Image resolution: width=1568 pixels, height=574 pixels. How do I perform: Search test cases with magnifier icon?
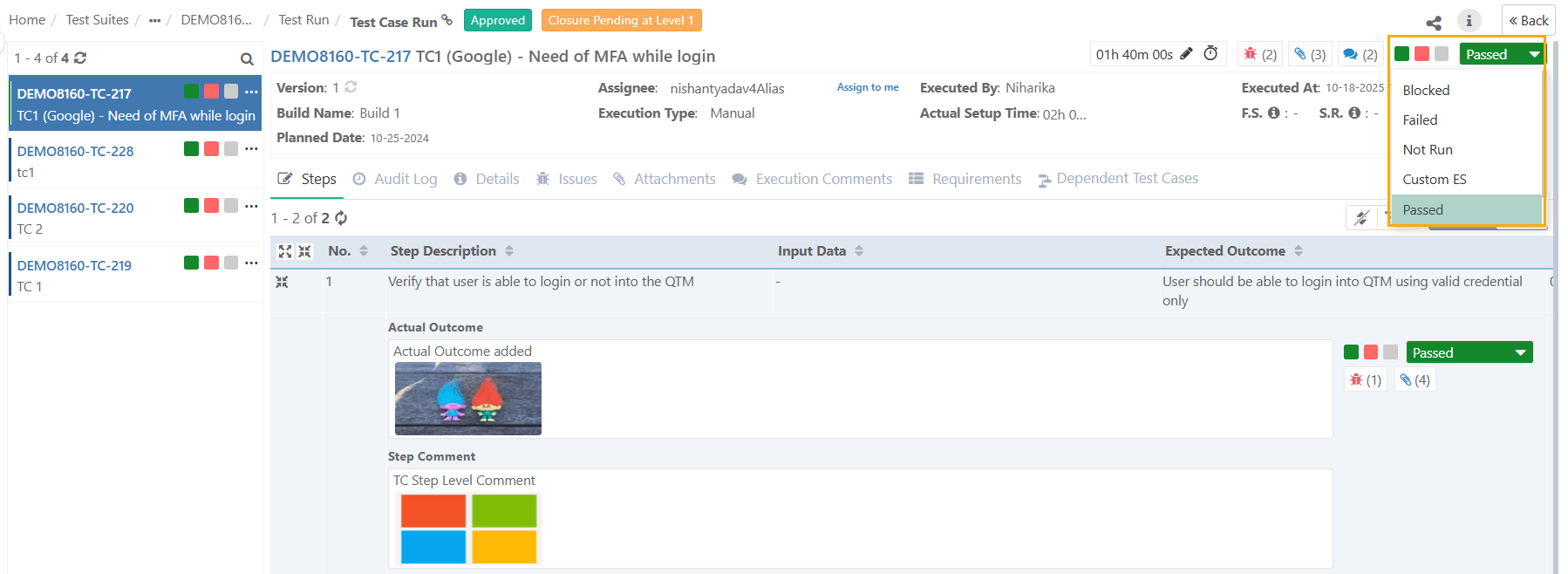(x=247, y=58)
